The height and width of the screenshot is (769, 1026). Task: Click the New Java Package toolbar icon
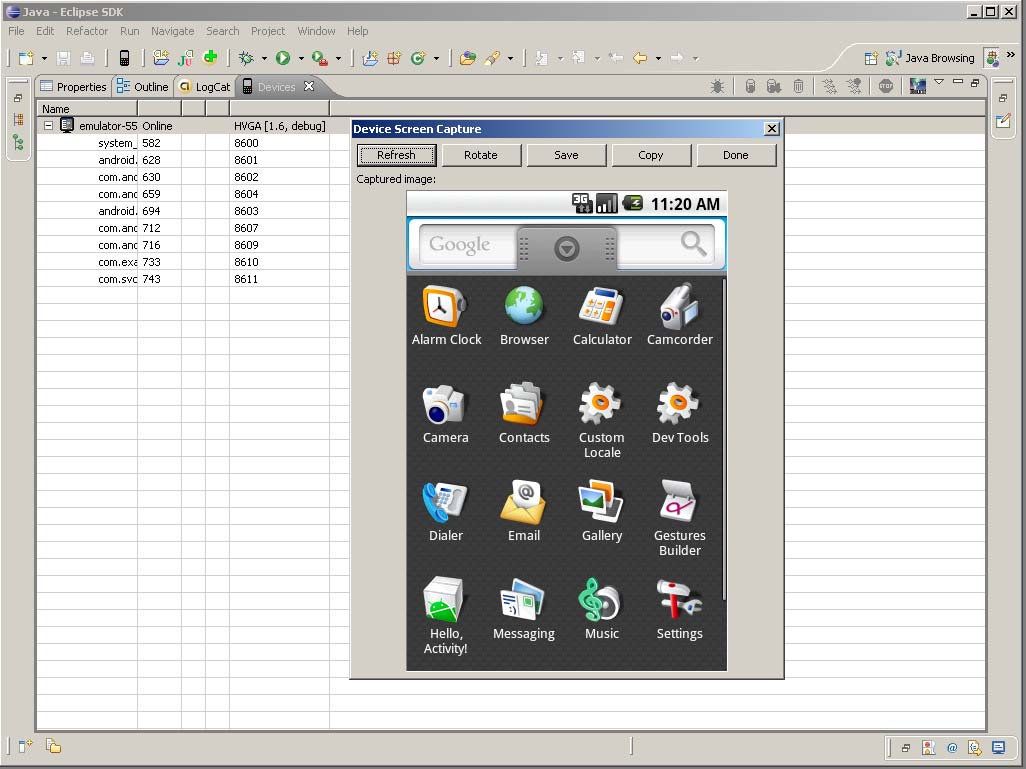click(x=394, y=58)
